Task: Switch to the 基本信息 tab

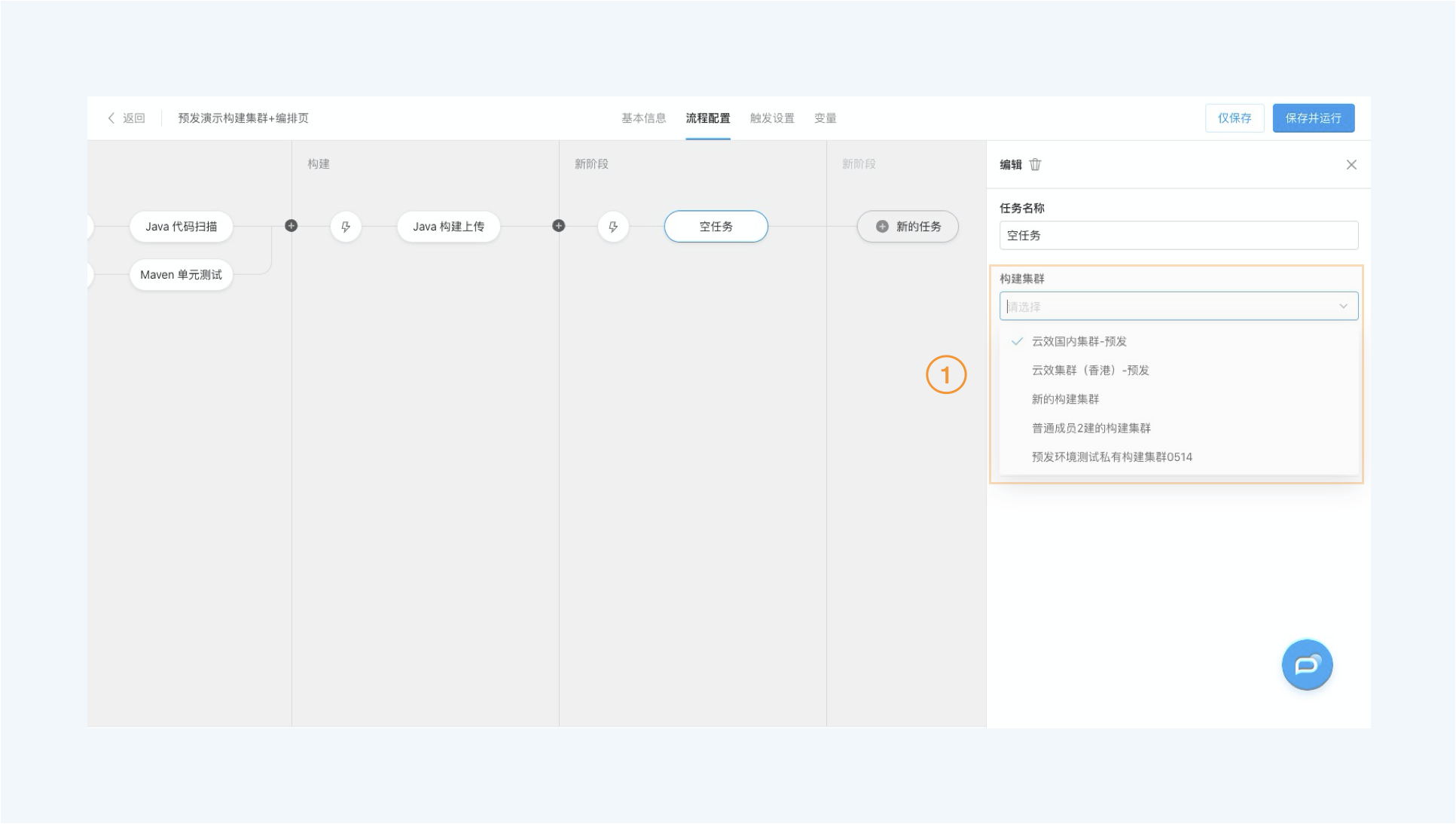Action: [643, 118]
